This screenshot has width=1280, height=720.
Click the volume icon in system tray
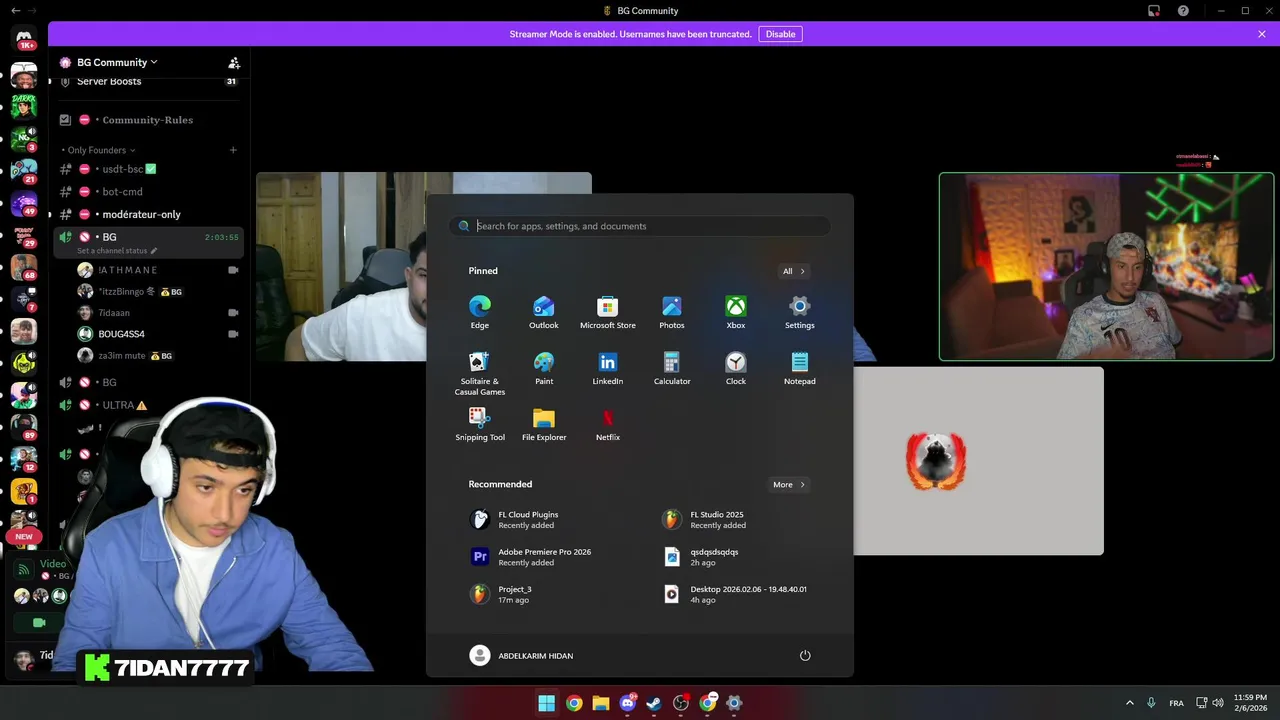pos(1218,703)
